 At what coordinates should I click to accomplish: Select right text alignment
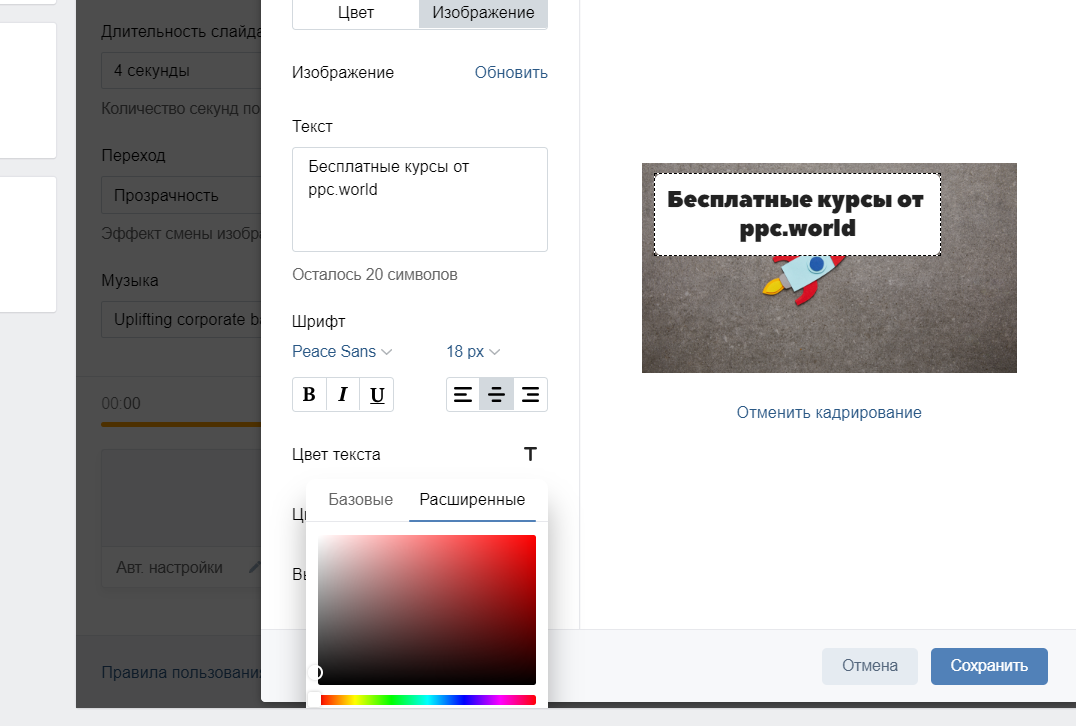pos(530,394)
